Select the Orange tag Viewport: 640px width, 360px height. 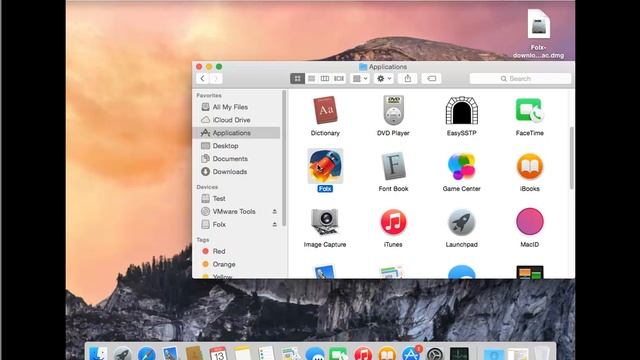tap(237, 264)
